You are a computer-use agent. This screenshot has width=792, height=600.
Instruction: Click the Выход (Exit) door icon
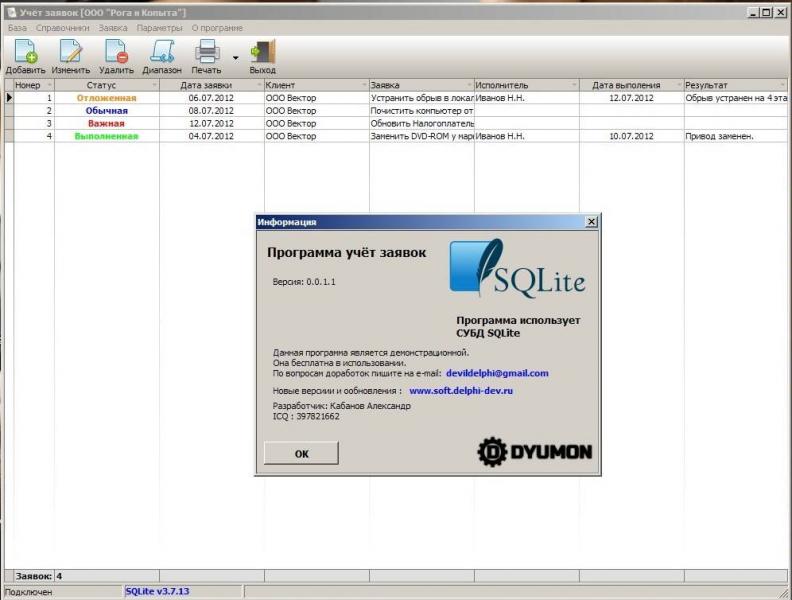pyautogui.click(x=263, y=51)
